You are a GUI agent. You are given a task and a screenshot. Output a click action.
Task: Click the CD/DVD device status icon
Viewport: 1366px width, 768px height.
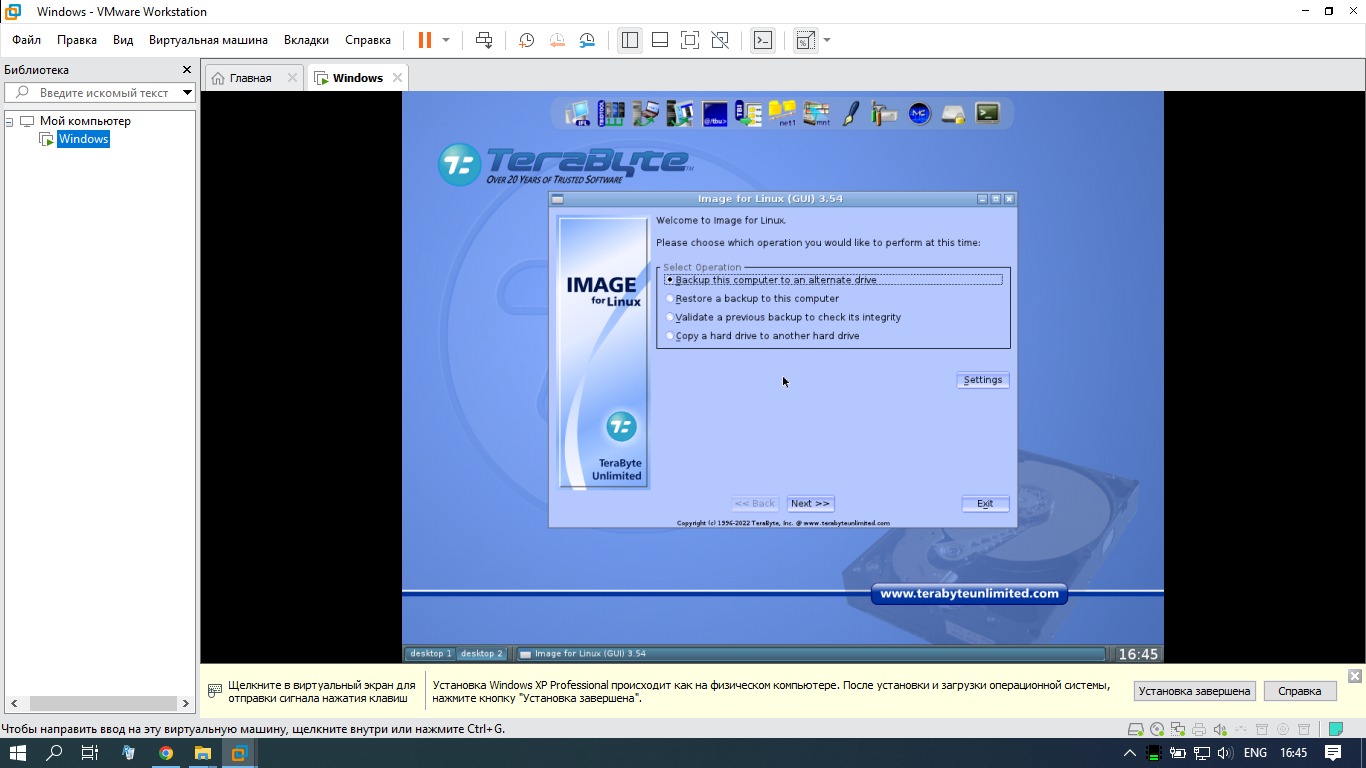1157,729
